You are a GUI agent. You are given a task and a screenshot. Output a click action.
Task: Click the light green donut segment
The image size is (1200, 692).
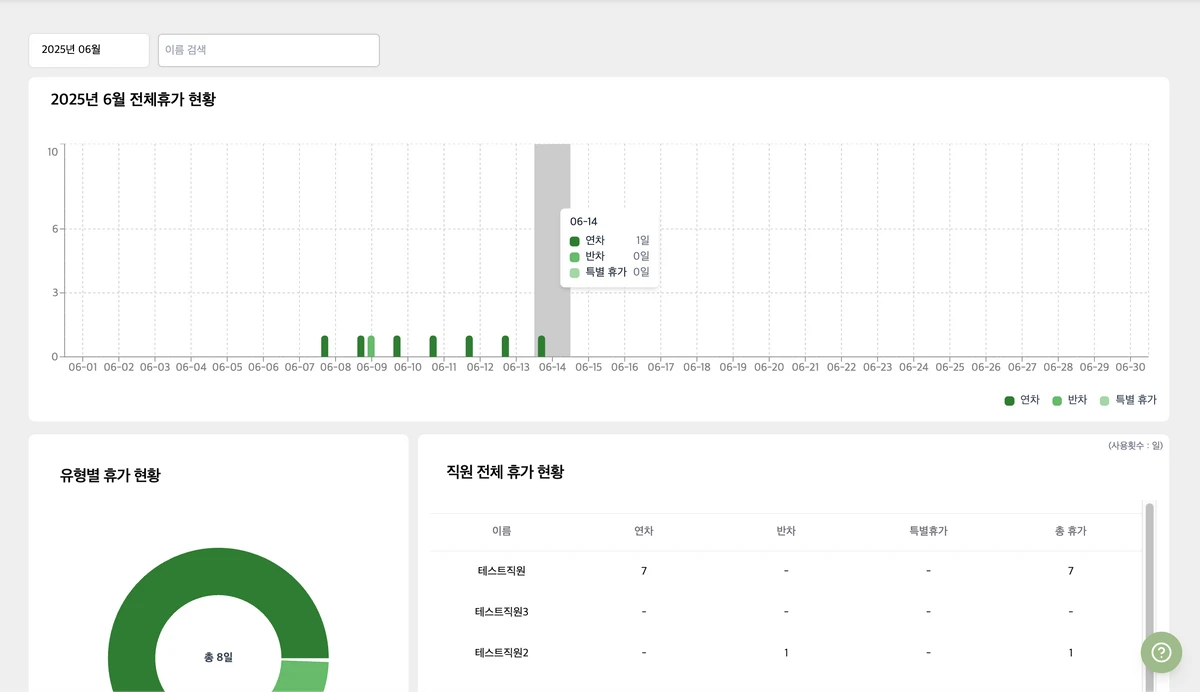[304, 676]
